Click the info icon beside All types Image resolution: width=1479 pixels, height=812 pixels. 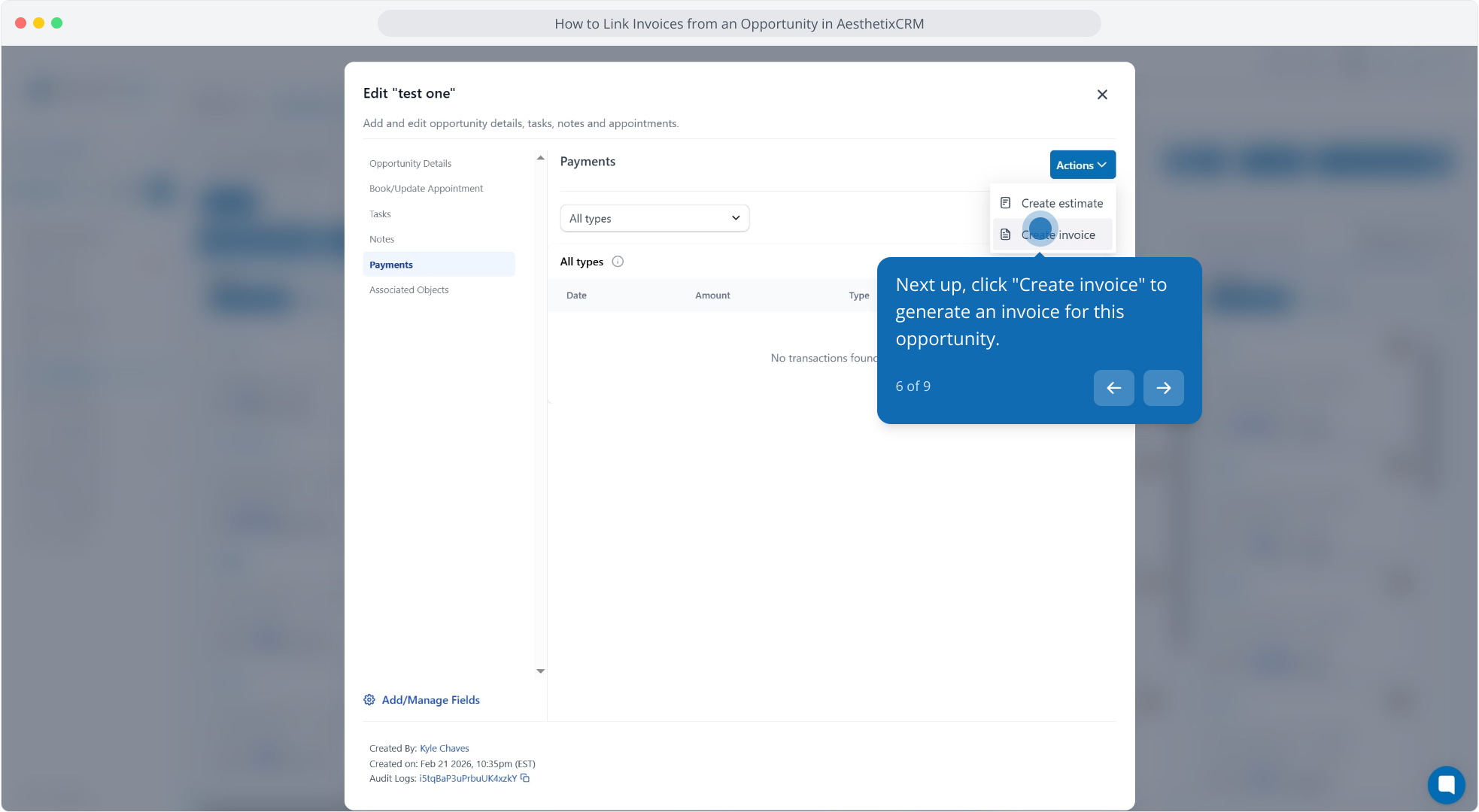(x=618, y=262)
